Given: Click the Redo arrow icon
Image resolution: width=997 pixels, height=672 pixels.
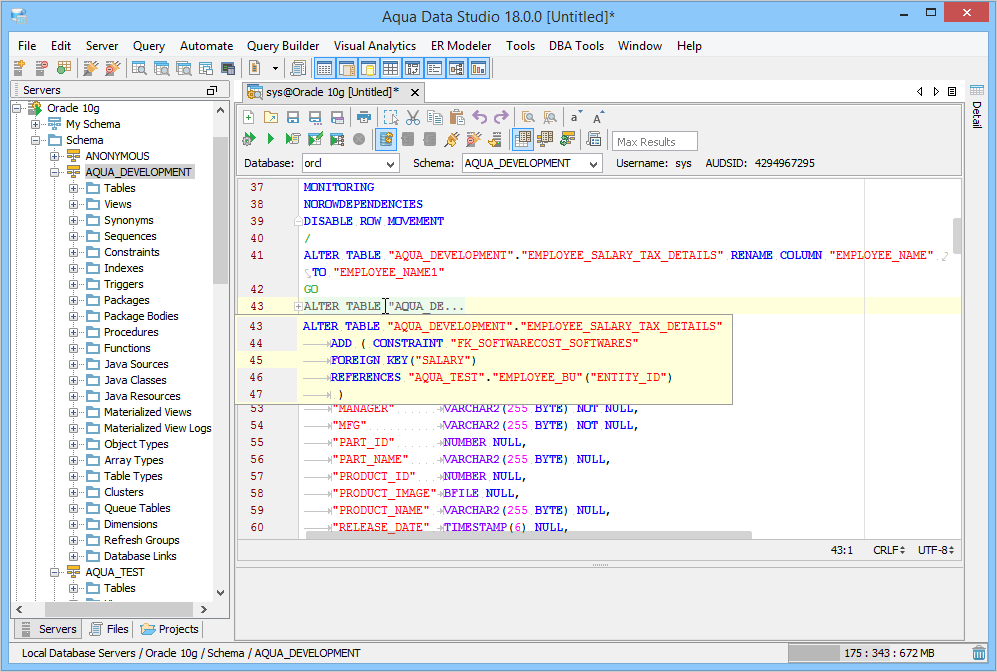Looking at the screenshot, I should tap(501, 117).
